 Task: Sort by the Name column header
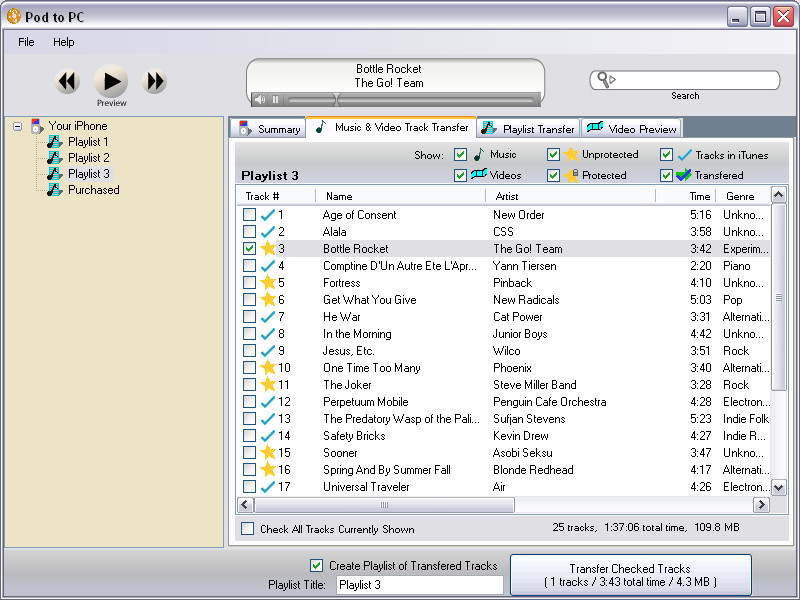point(401,196)
